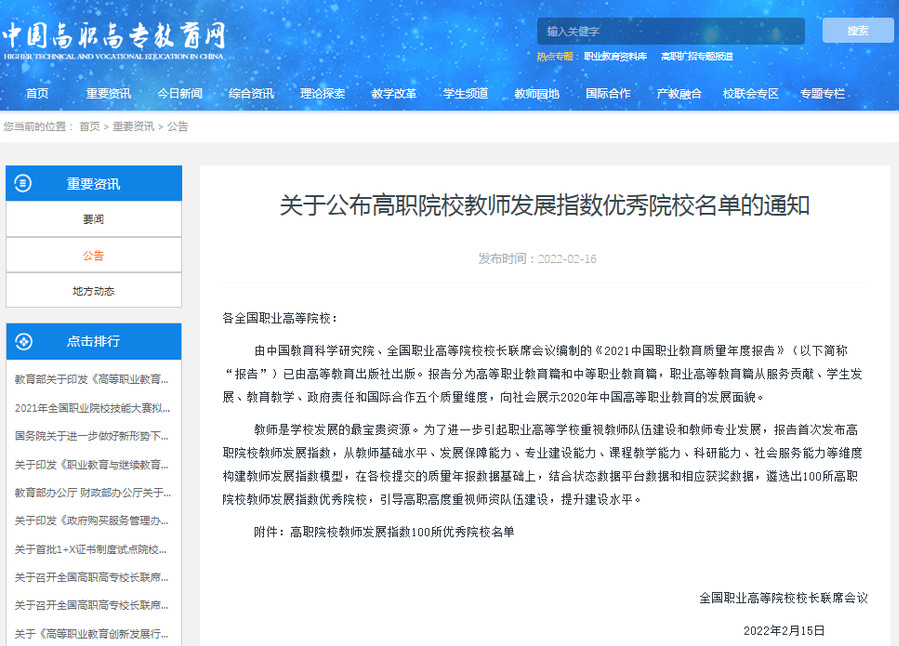
Task: Open the 校联会专区 navigation item
Action: [x=750, y=94]
